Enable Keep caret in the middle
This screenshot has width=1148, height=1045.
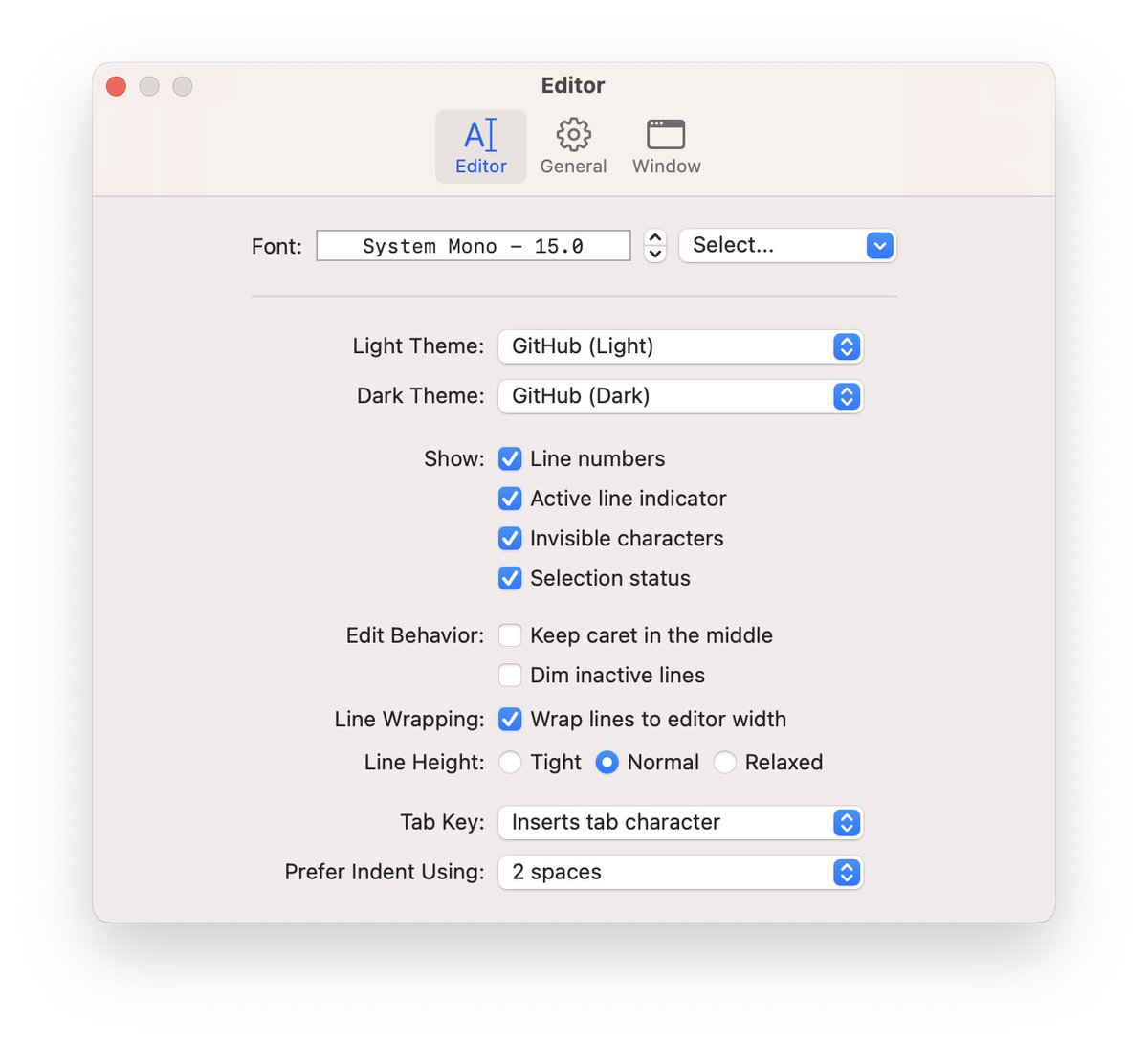(510, 635)
